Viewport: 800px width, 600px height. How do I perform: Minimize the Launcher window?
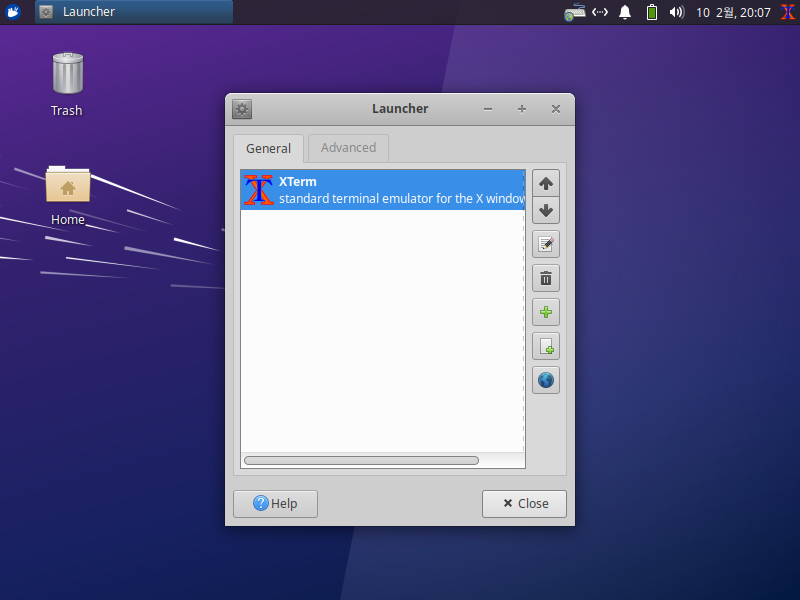(488, 109)
